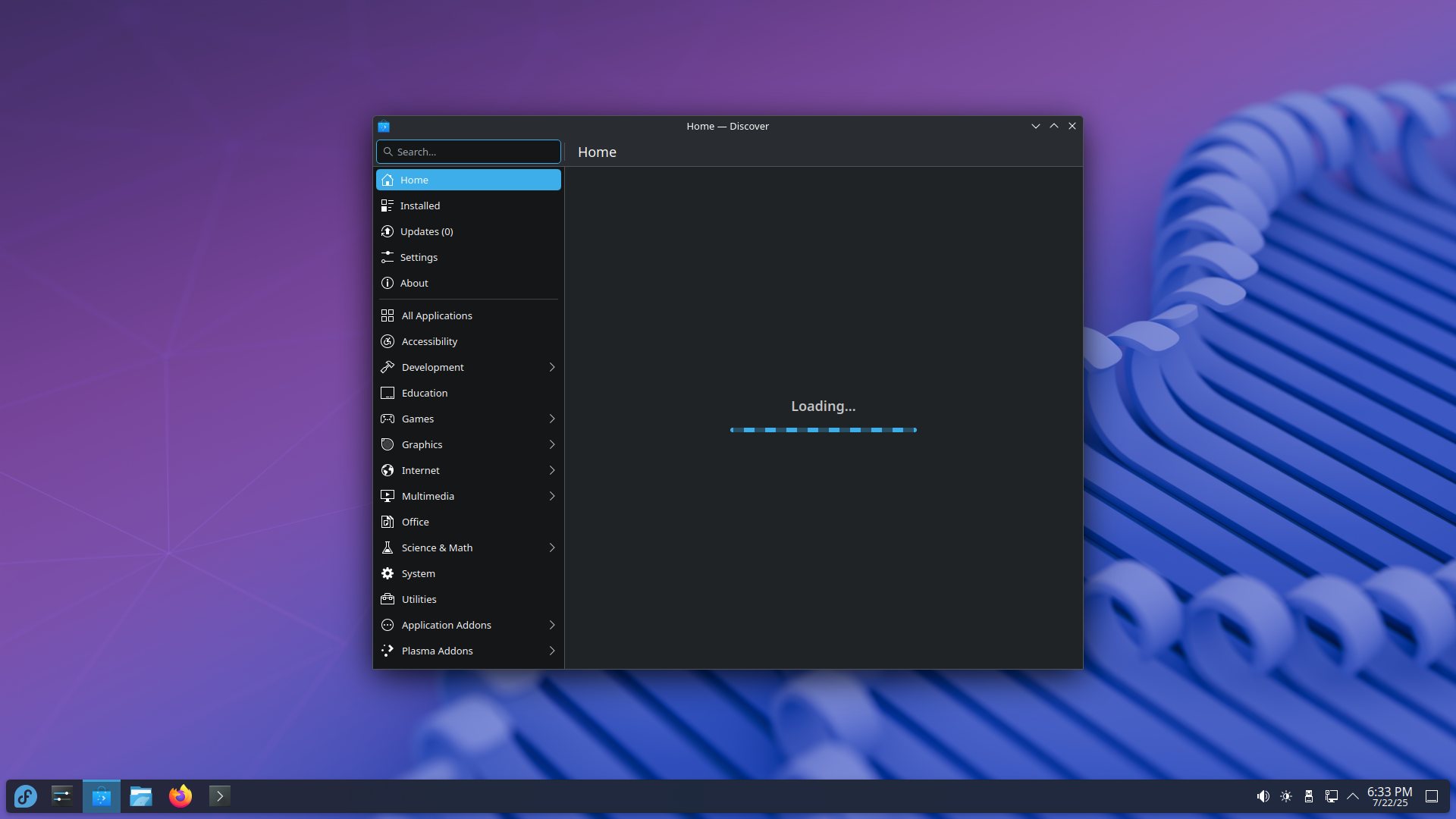The height and width of the screenshot is (819, 1456).
Task: Select the Home sidebar label
Action: click(414, 180)
